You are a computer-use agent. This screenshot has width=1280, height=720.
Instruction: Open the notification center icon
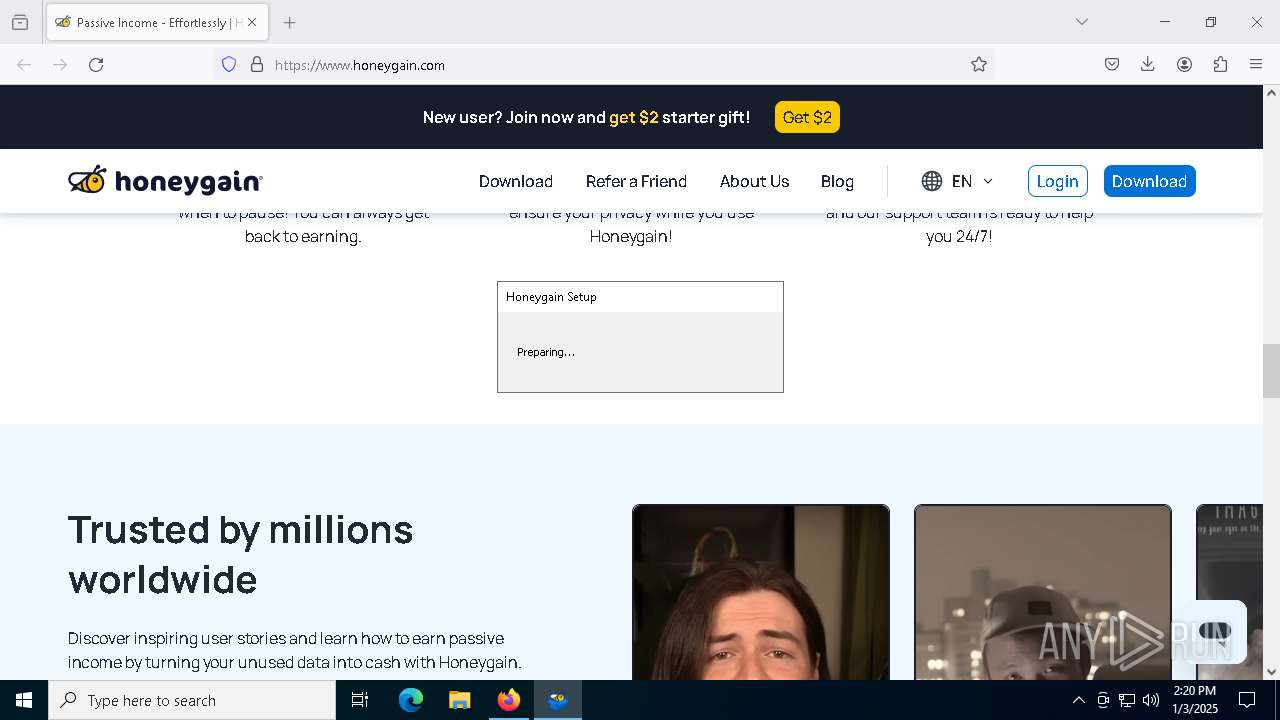coord(1247,700)
